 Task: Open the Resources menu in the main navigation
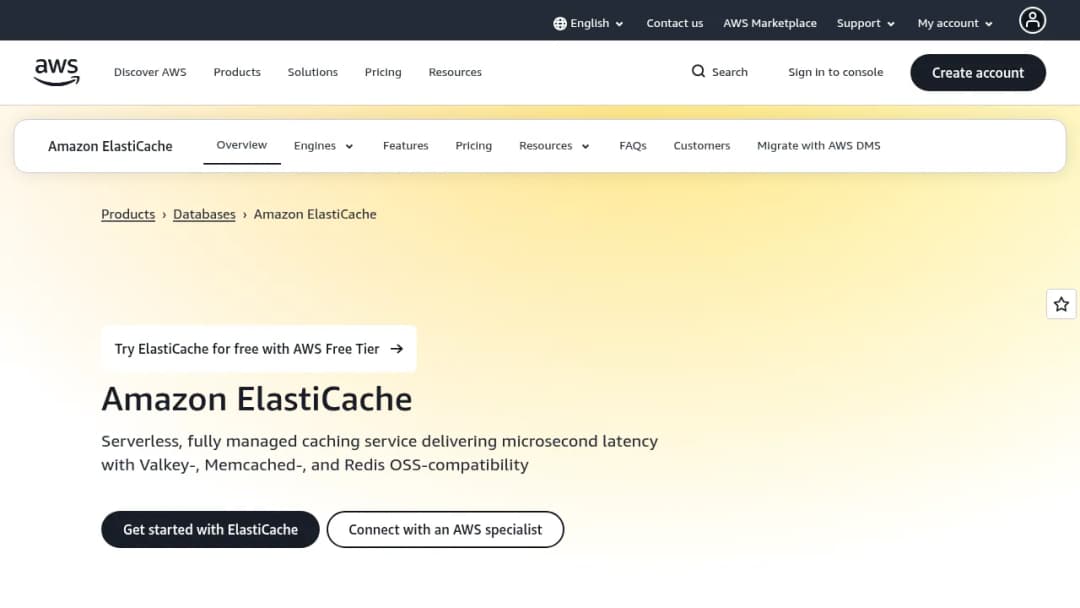coord(455,72)
